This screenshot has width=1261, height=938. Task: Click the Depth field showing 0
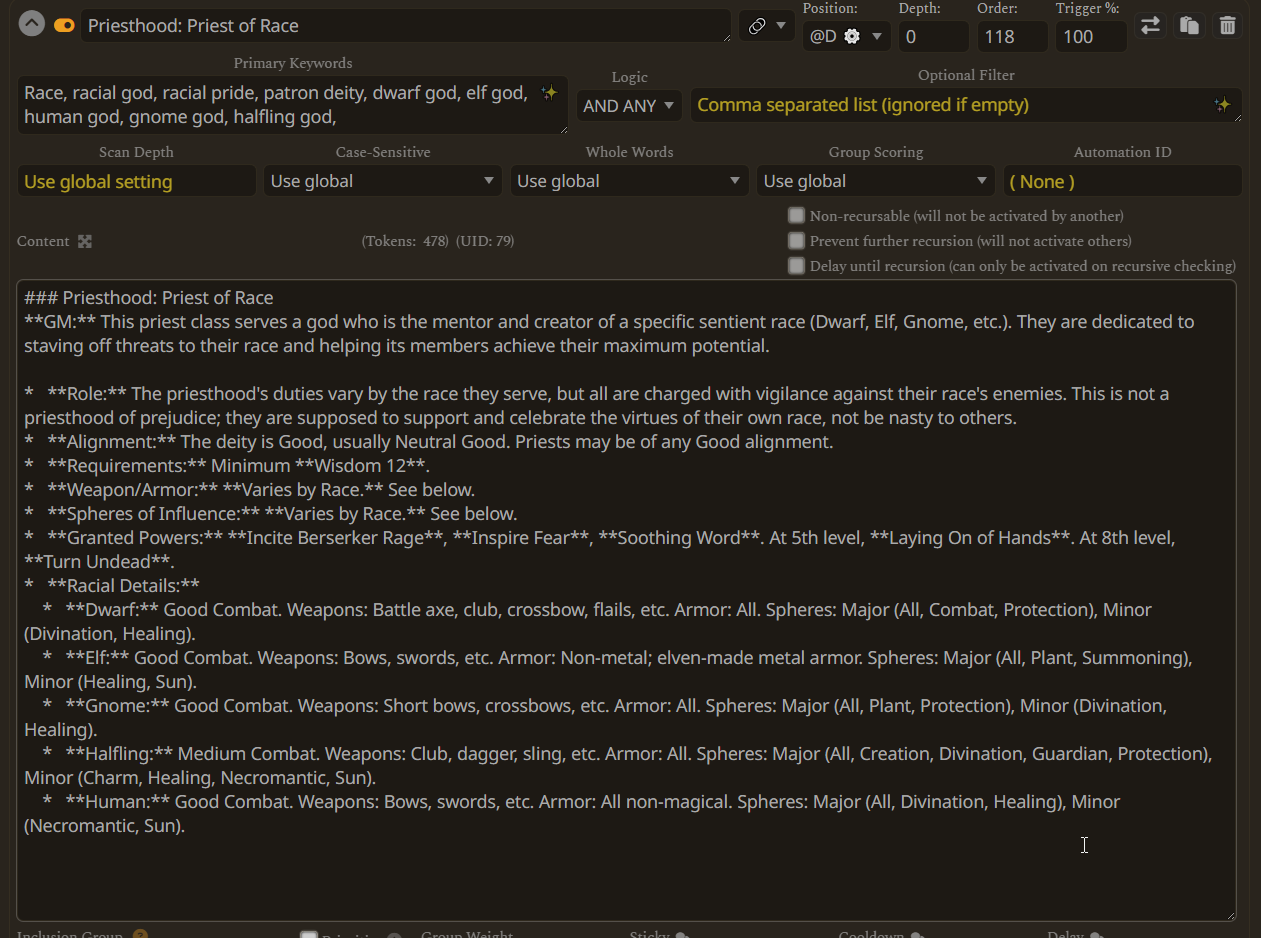(933, 37)
